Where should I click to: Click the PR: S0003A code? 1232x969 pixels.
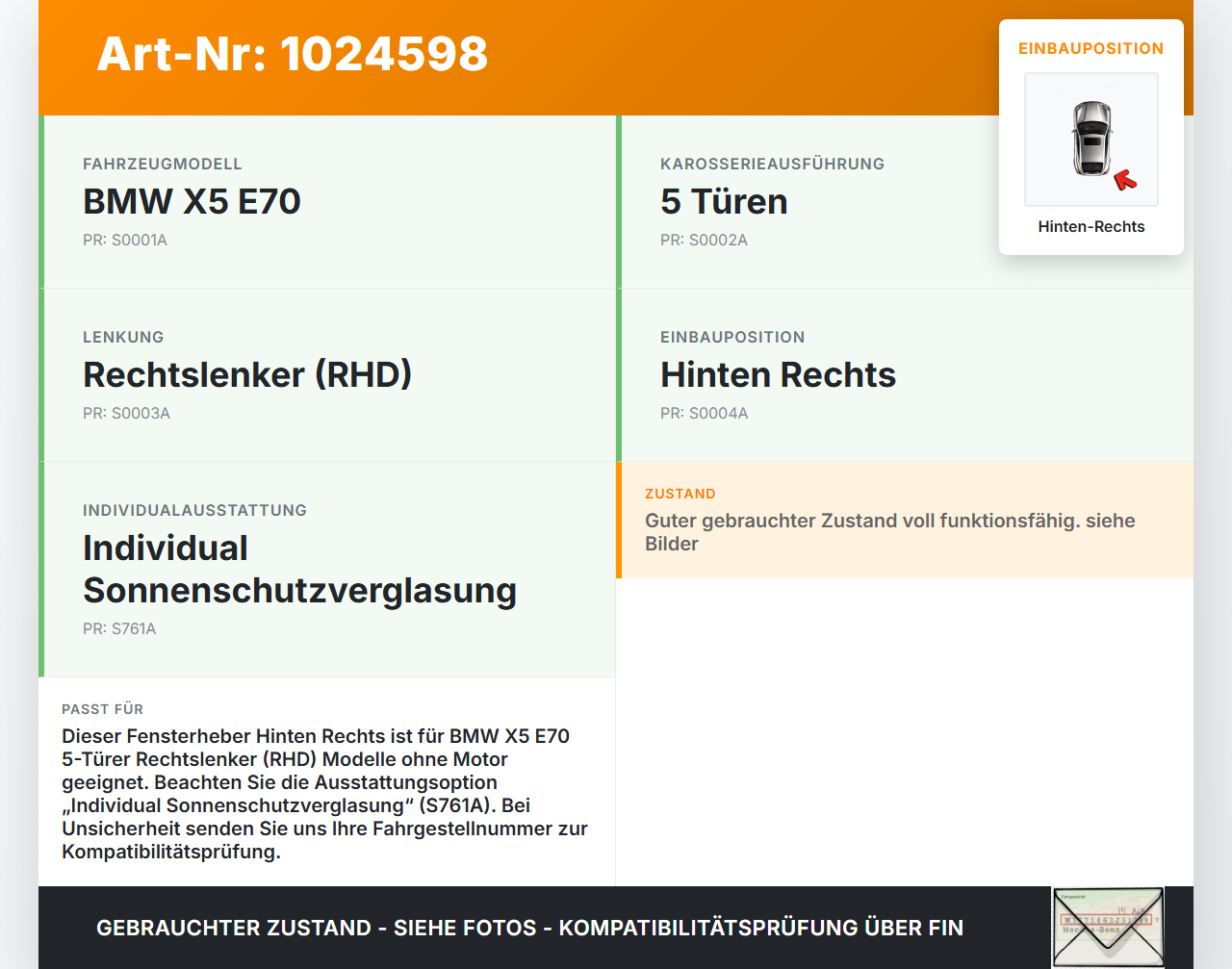click(x=126, y=413)
